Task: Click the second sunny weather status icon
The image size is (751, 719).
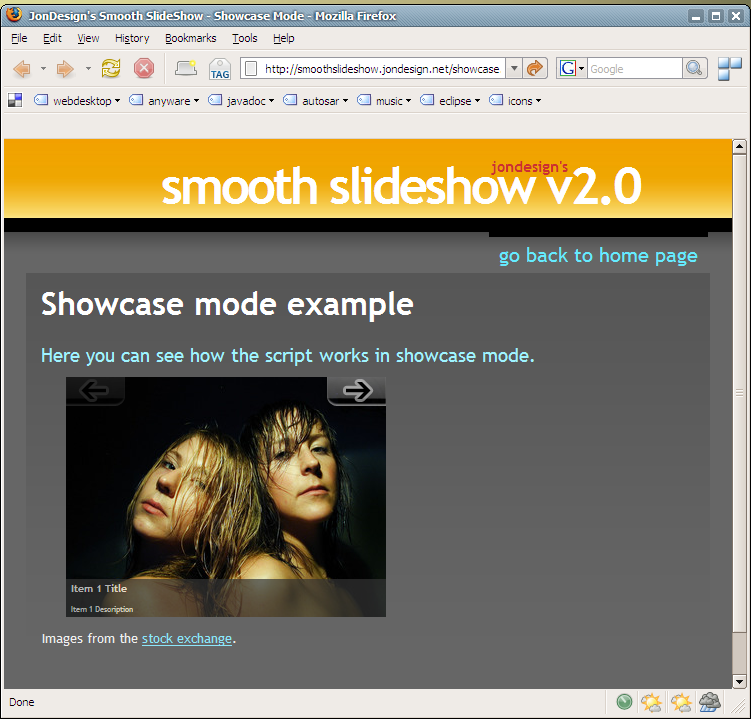Action: click(681, 702)
